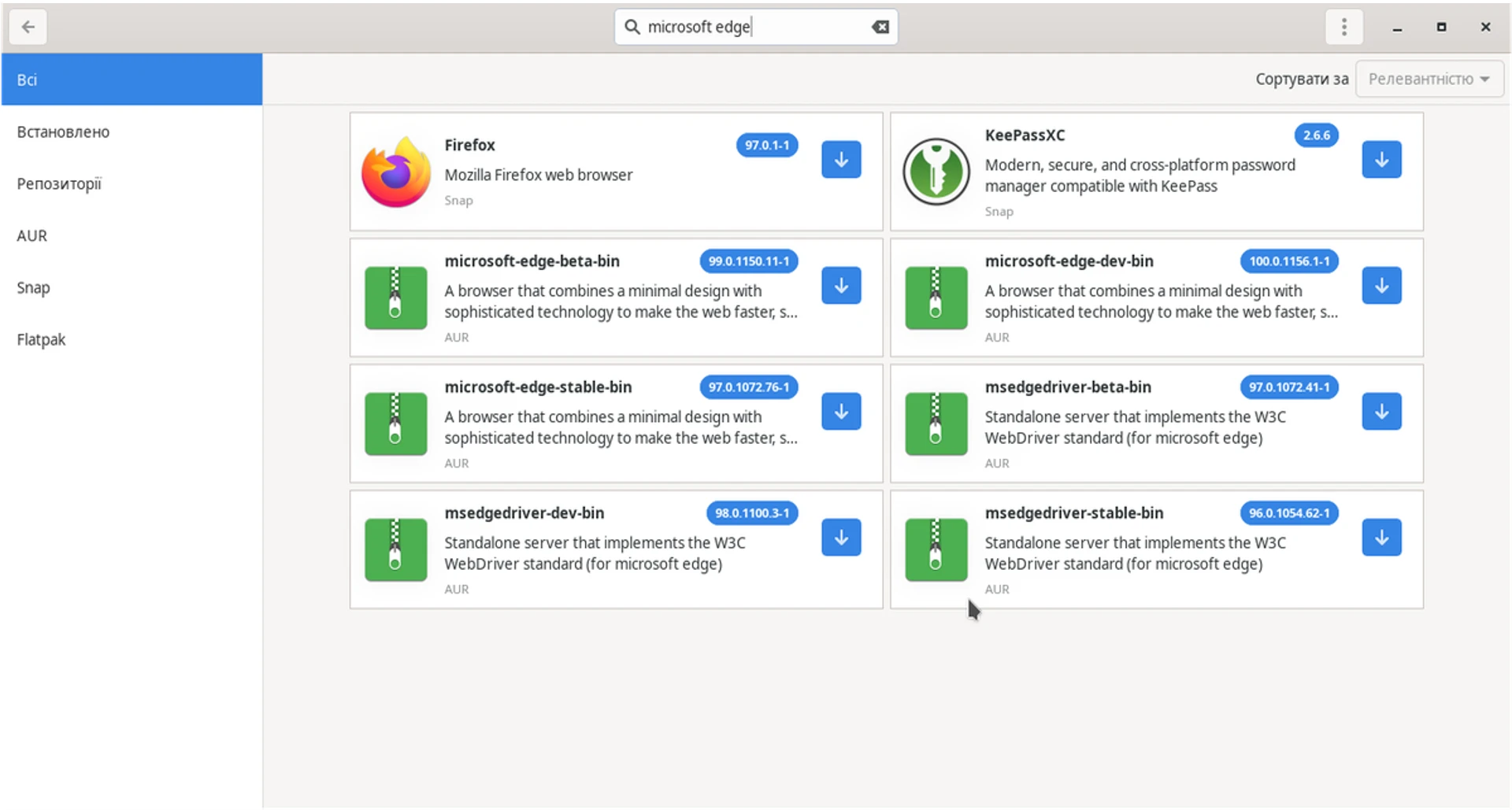This screenshot has height=810, width=1512.
Task: Download microsoft-edge-dev-bin package
Action: tap(1381, 286)
